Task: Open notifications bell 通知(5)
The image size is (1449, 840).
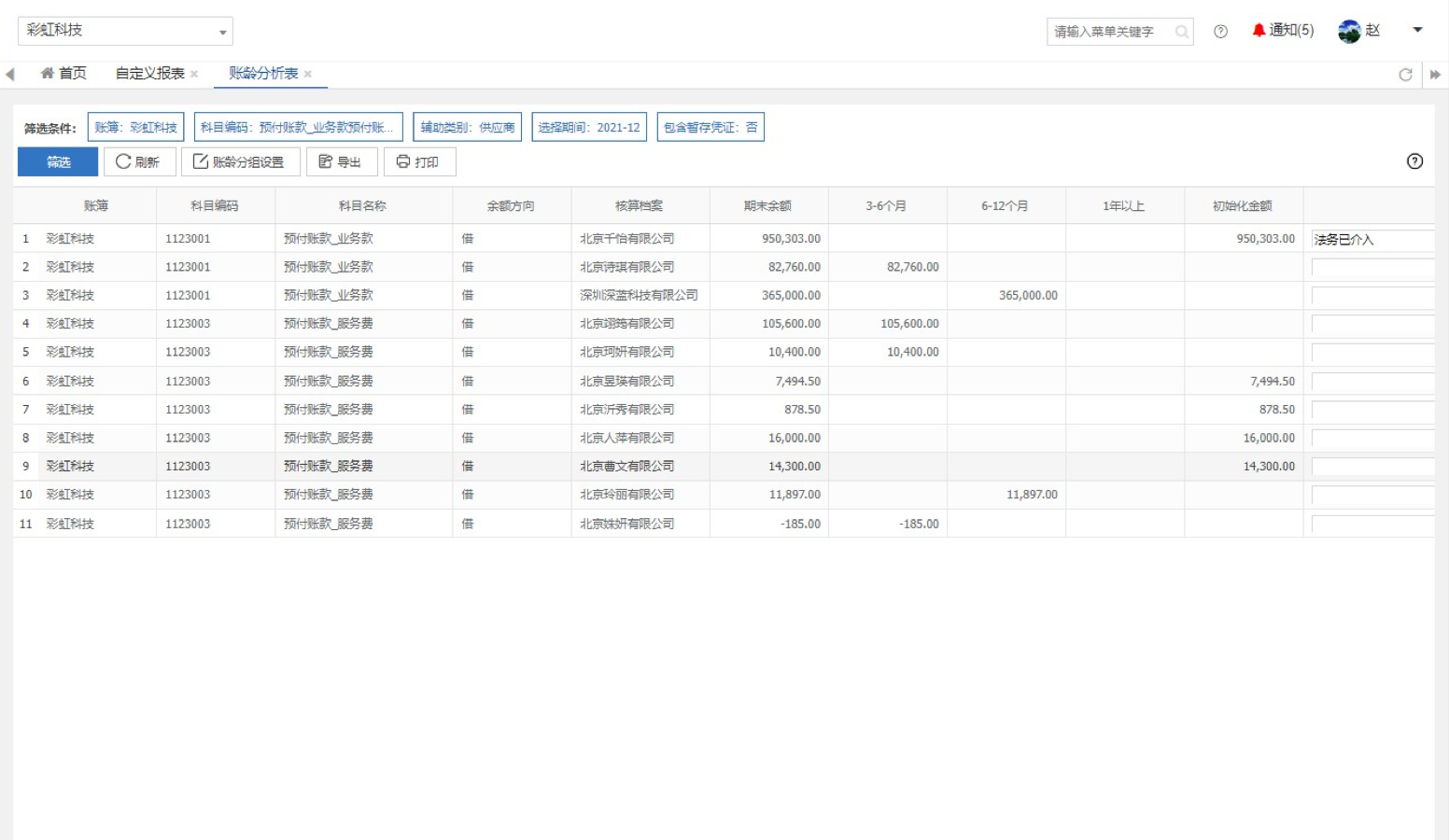Action: 1283,31
